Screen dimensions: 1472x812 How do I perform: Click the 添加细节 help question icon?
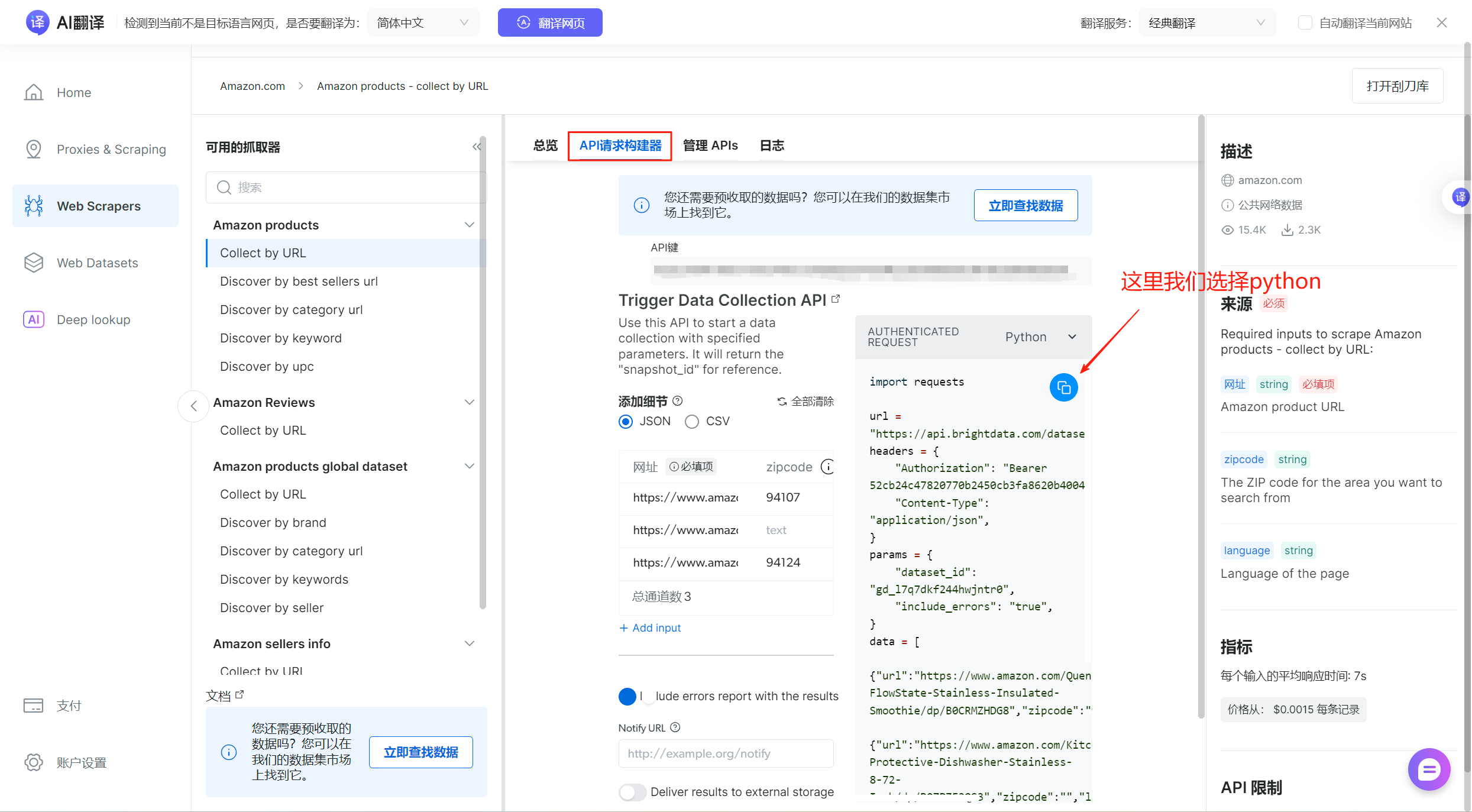click(x=678, y=401)
